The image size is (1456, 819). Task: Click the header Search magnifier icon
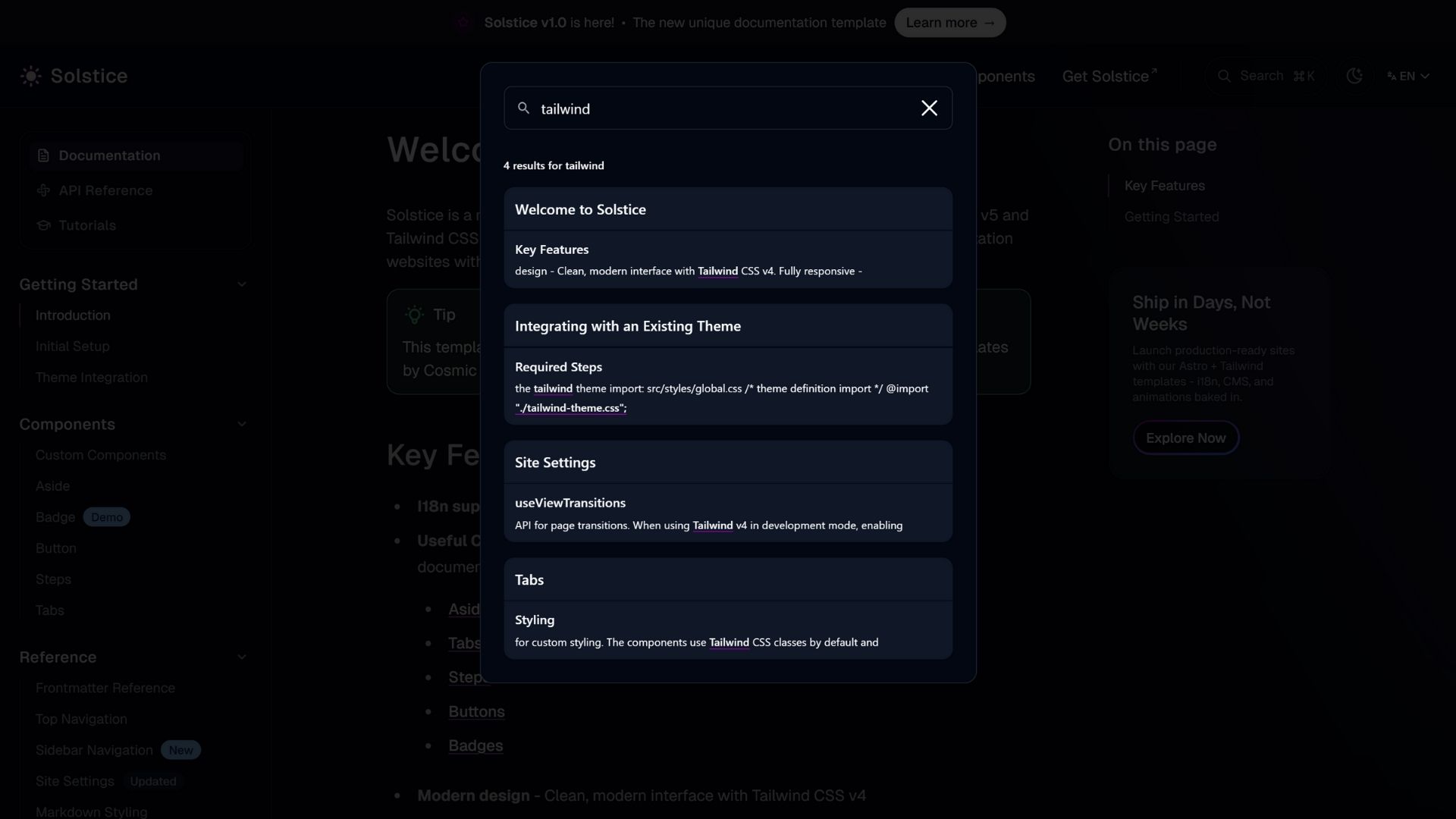pos(1224,76)
